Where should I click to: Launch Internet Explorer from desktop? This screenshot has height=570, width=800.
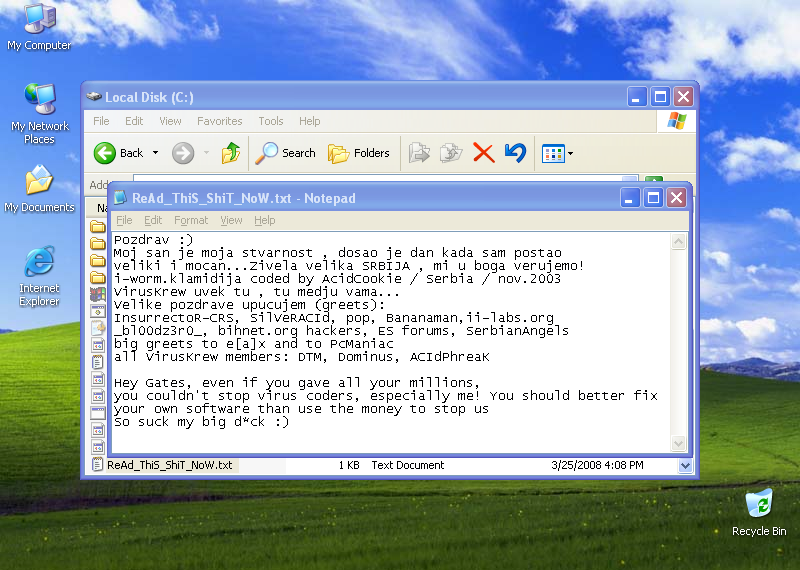[x=39, y=276]
